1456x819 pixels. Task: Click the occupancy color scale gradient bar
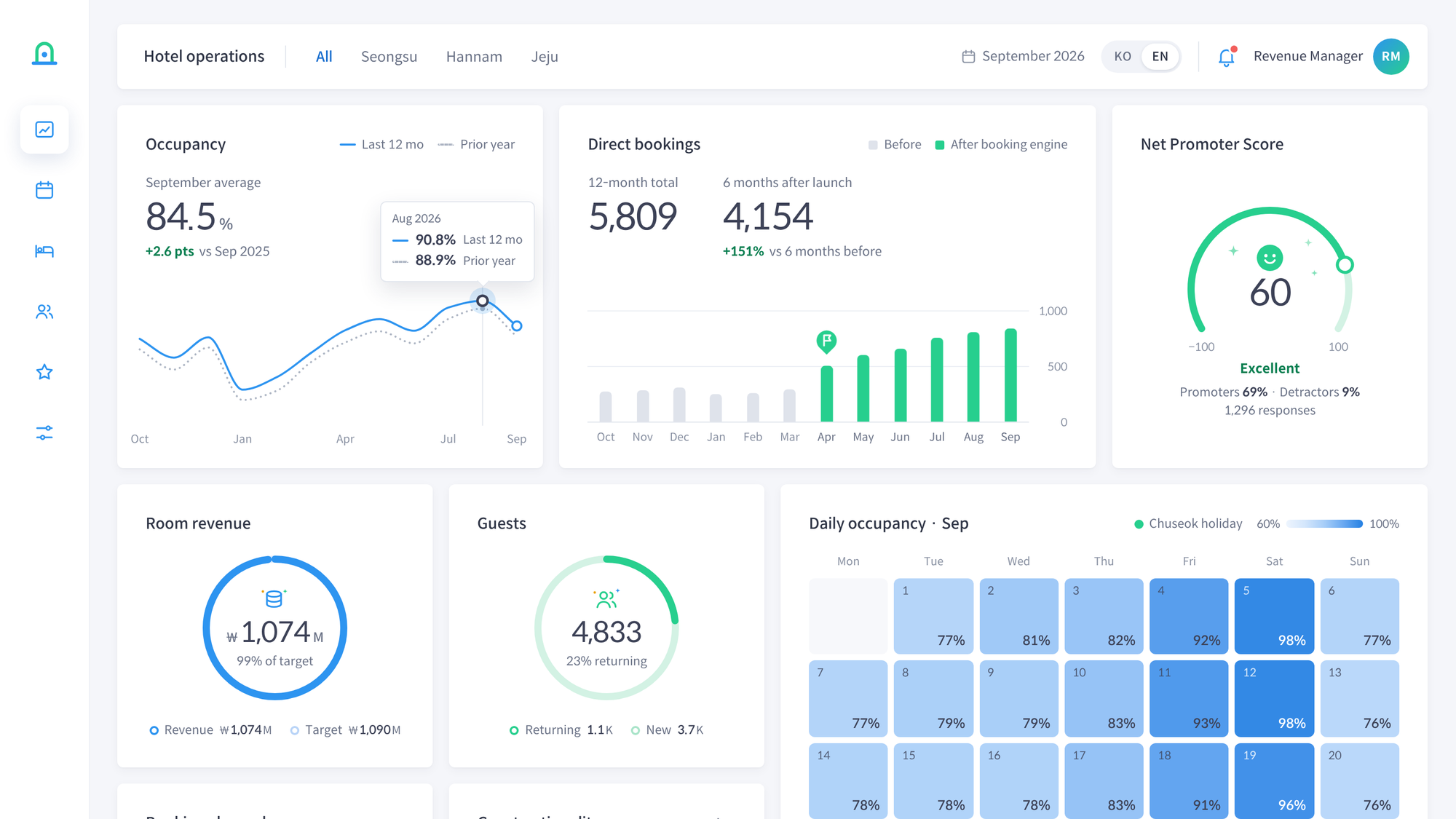coord(1324,523)
